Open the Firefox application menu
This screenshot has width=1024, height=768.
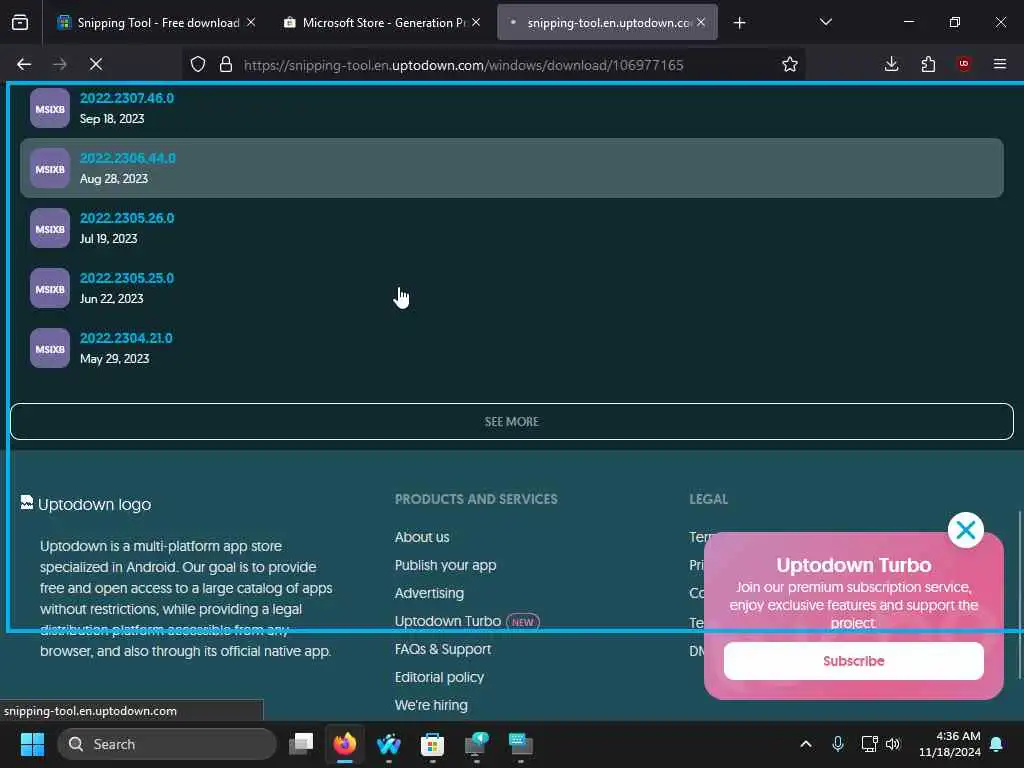click(x=1000, y=64)
